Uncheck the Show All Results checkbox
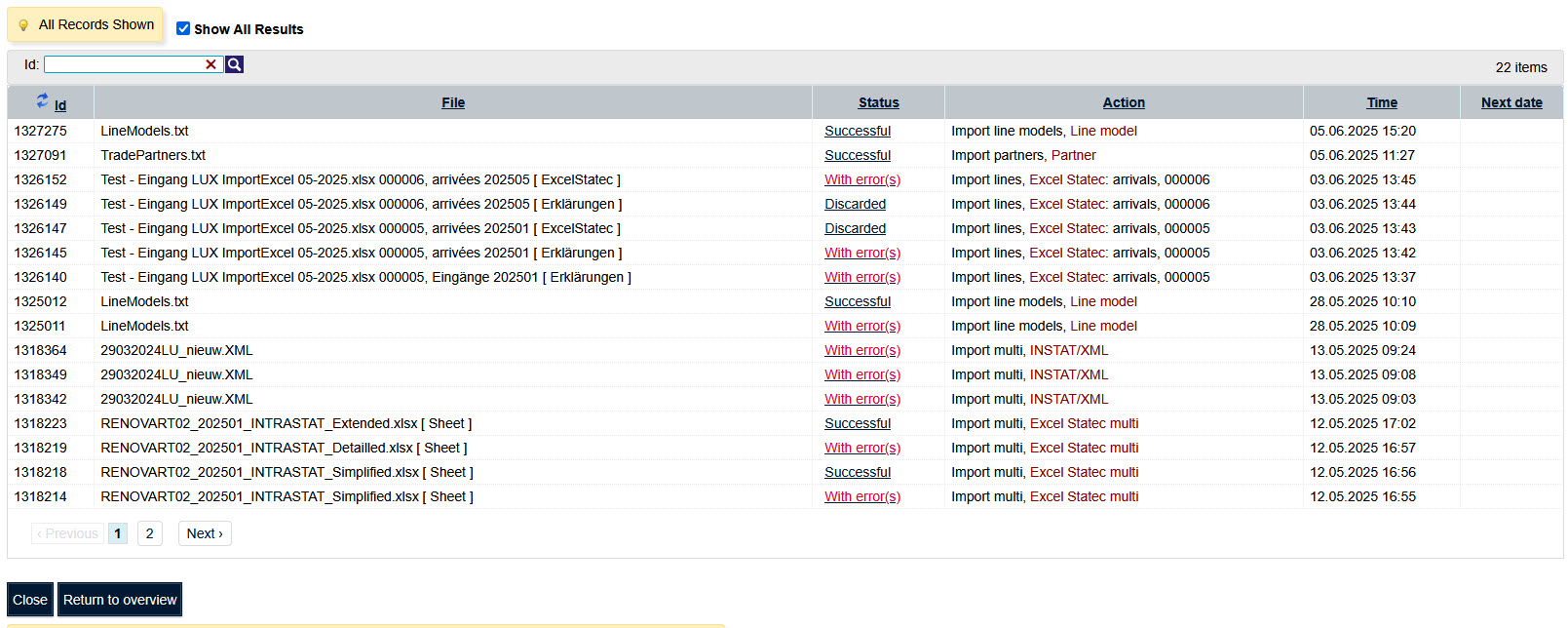 coord(183,28)
